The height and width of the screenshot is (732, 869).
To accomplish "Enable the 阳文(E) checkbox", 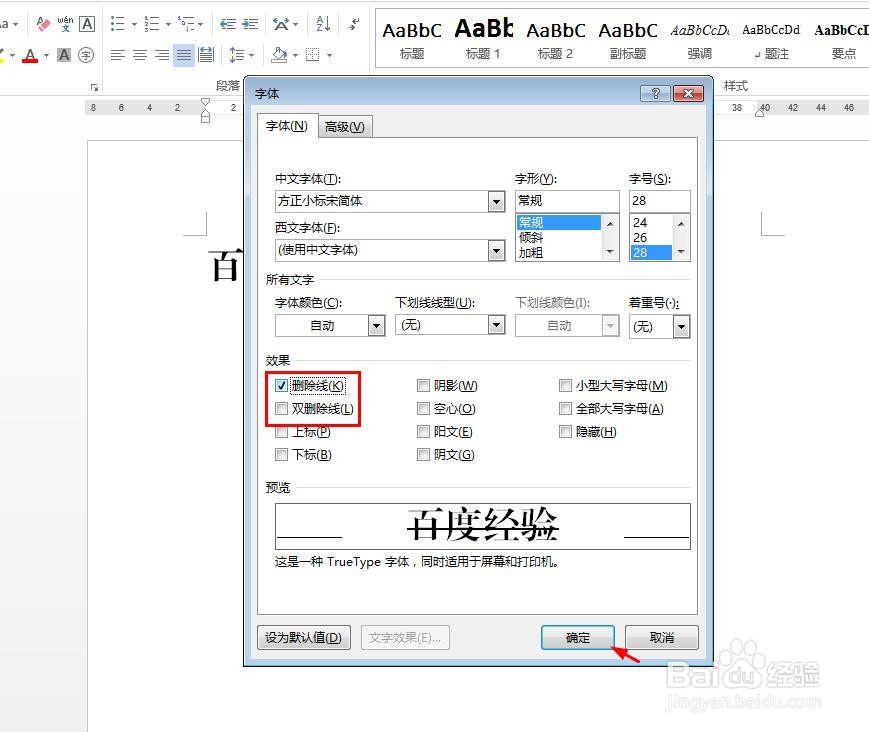I will click(423, 432).
